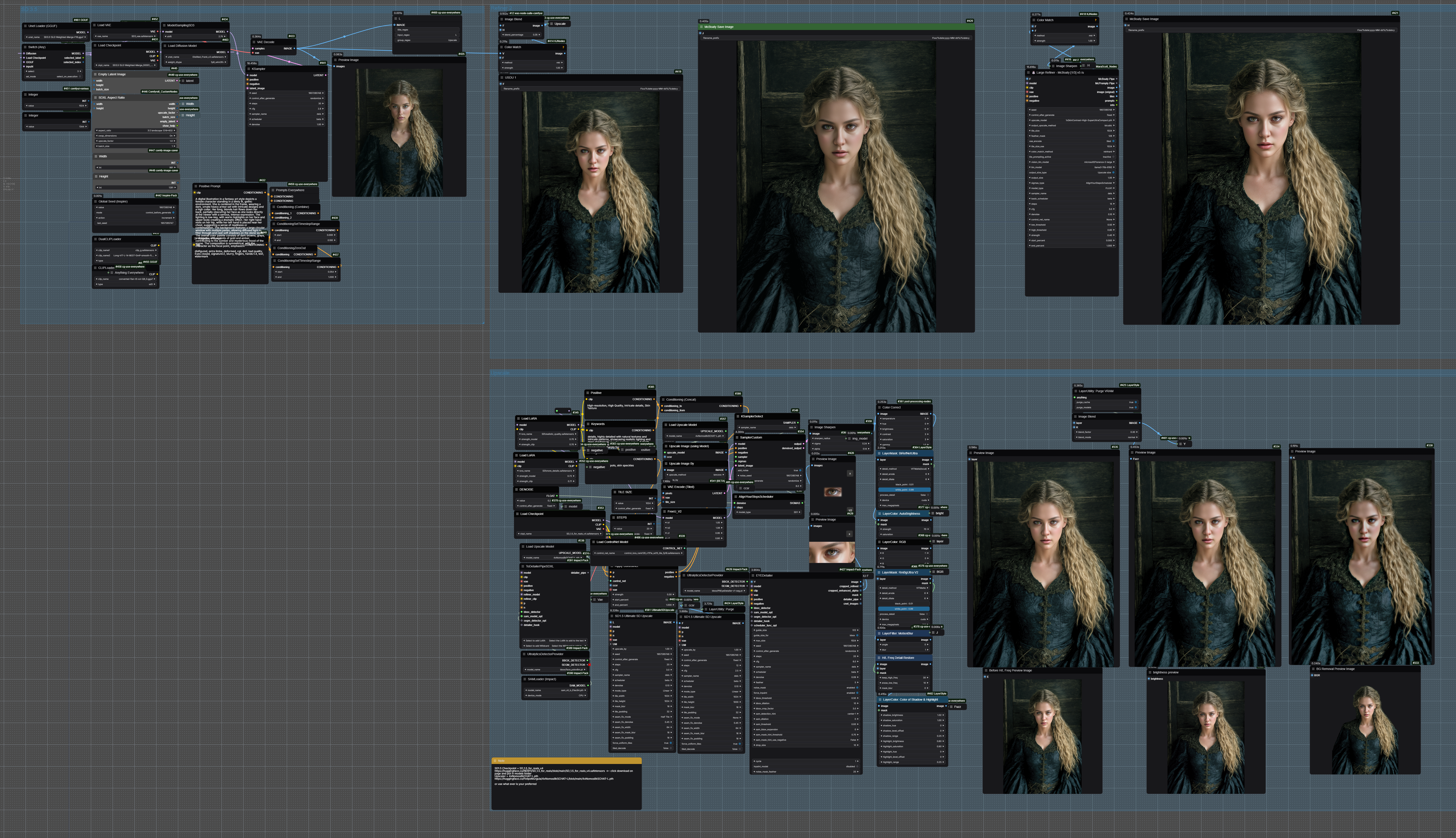Click the EYEDetailer node menu icon
This screenshot has height=838, width=1456.
(x=753, y=576)
